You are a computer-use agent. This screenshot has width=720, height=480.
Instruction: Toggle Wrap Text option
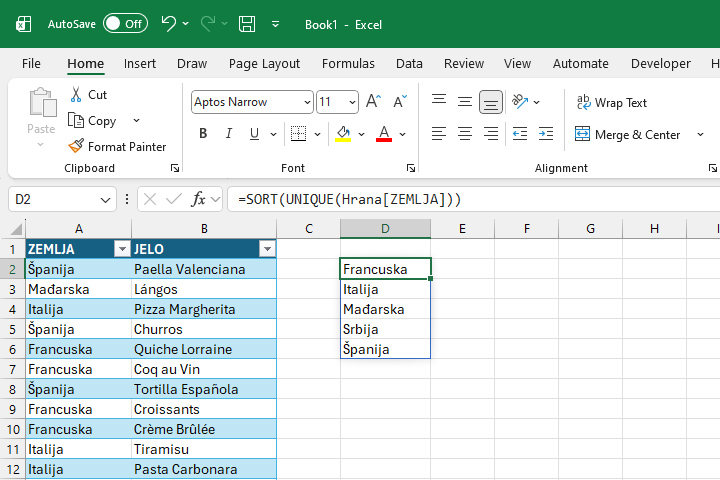tap(611, 103)
